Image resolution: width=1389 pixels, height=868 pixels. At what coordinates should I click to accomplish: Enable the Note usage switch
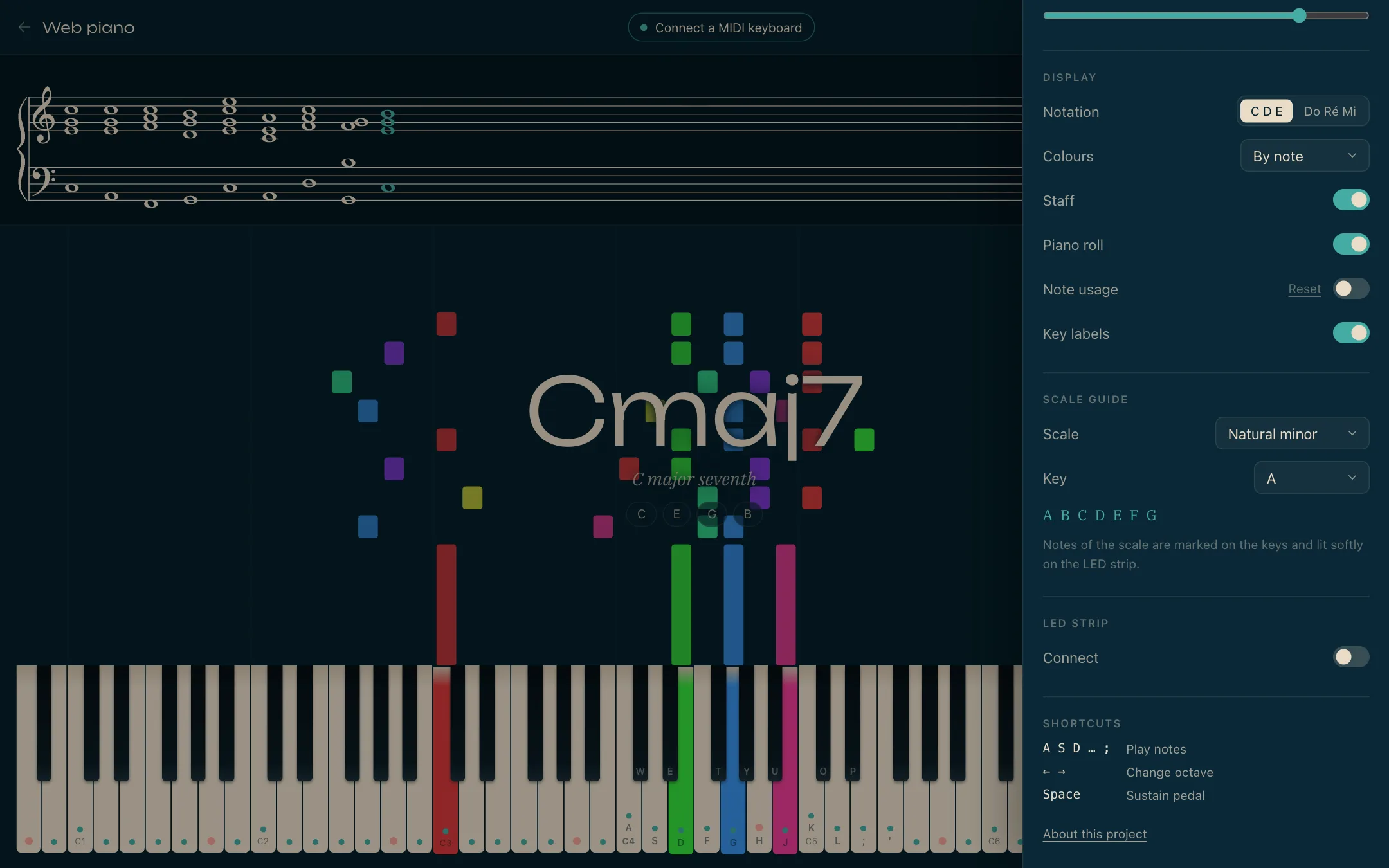[1350, 289]
